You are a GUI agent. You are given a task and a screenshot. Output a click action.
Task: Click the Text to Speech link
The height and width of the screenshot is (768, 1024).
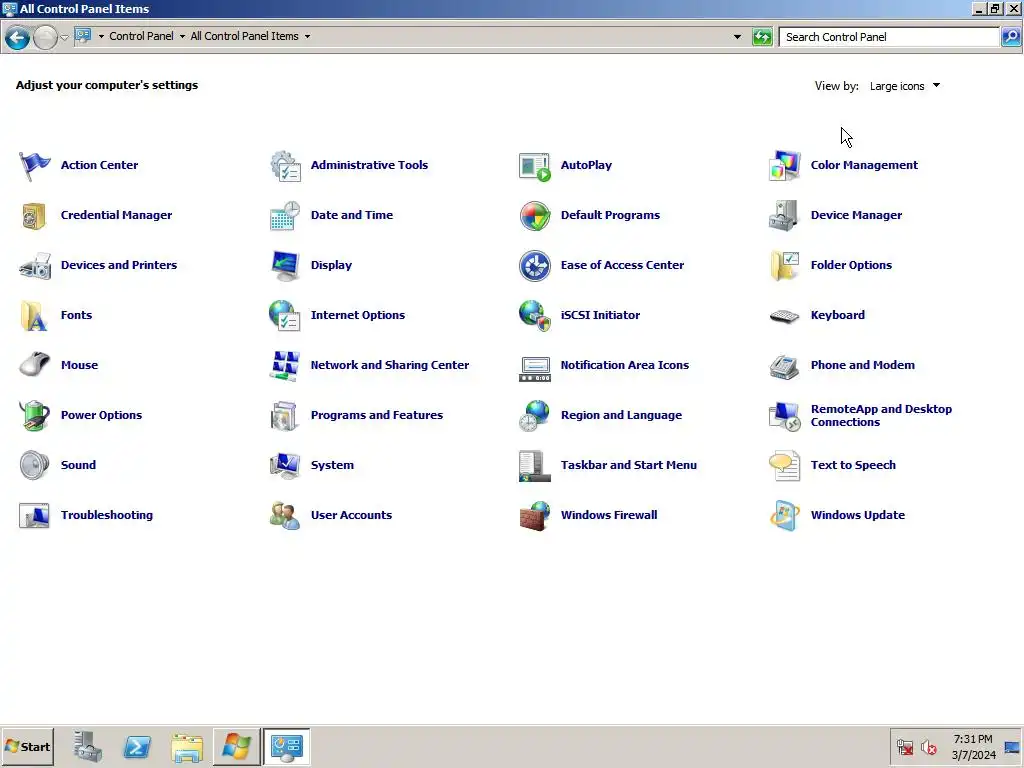[853, 465]
